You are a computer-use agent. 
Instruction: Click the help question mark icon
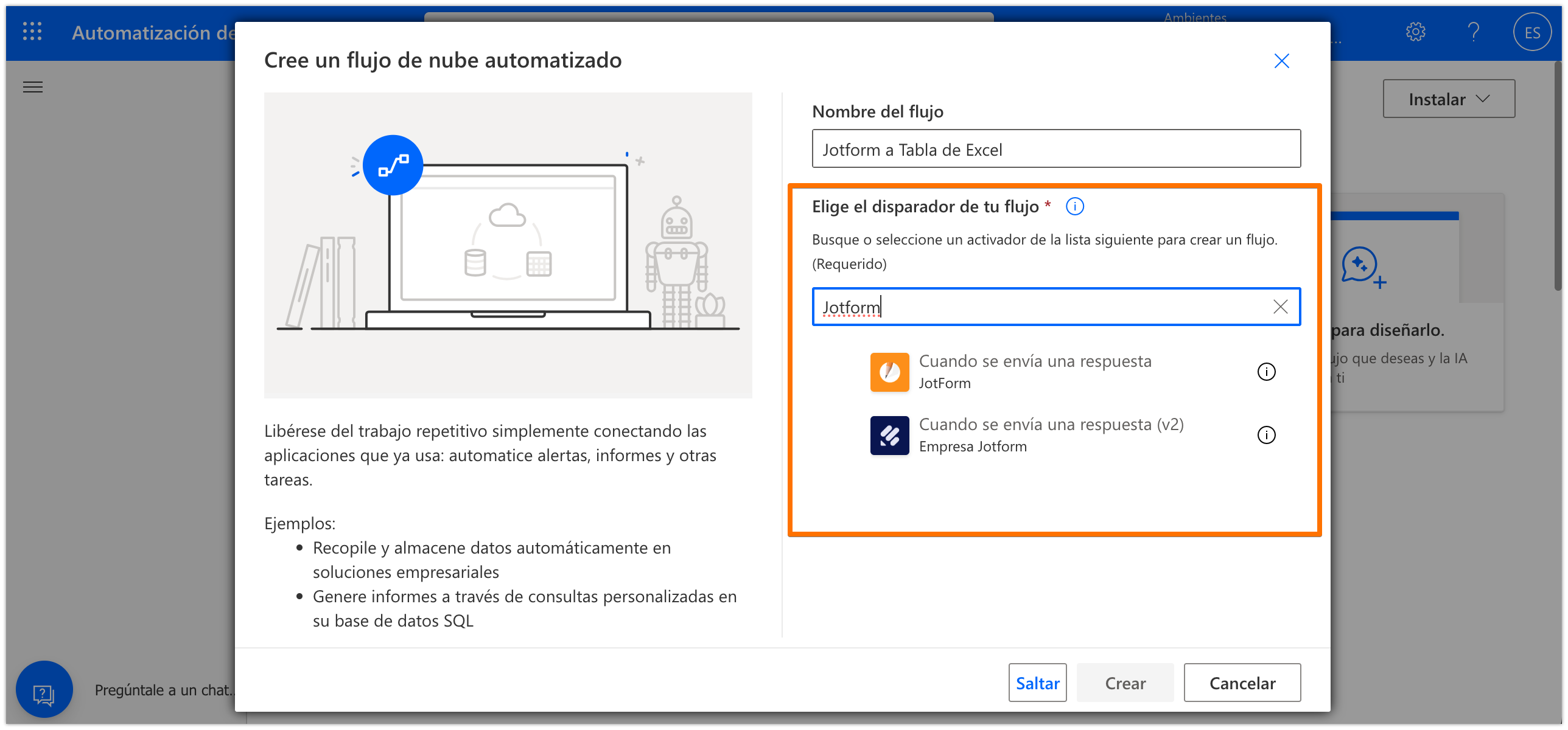1474,32
